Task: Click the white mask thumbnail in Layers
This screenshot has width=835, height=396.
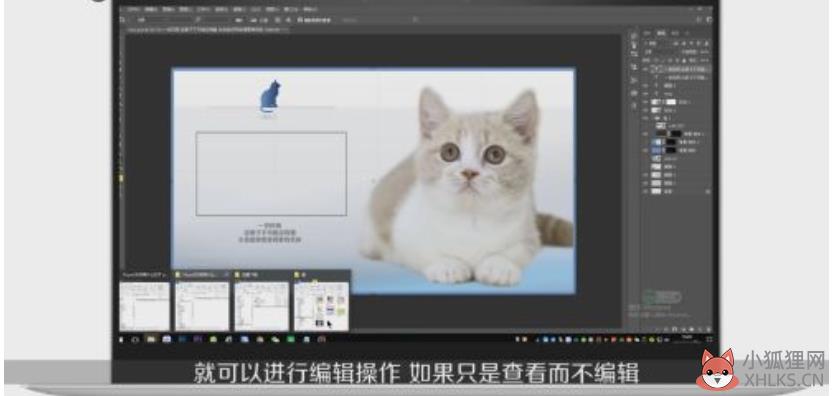Action: tap(670, 102)
